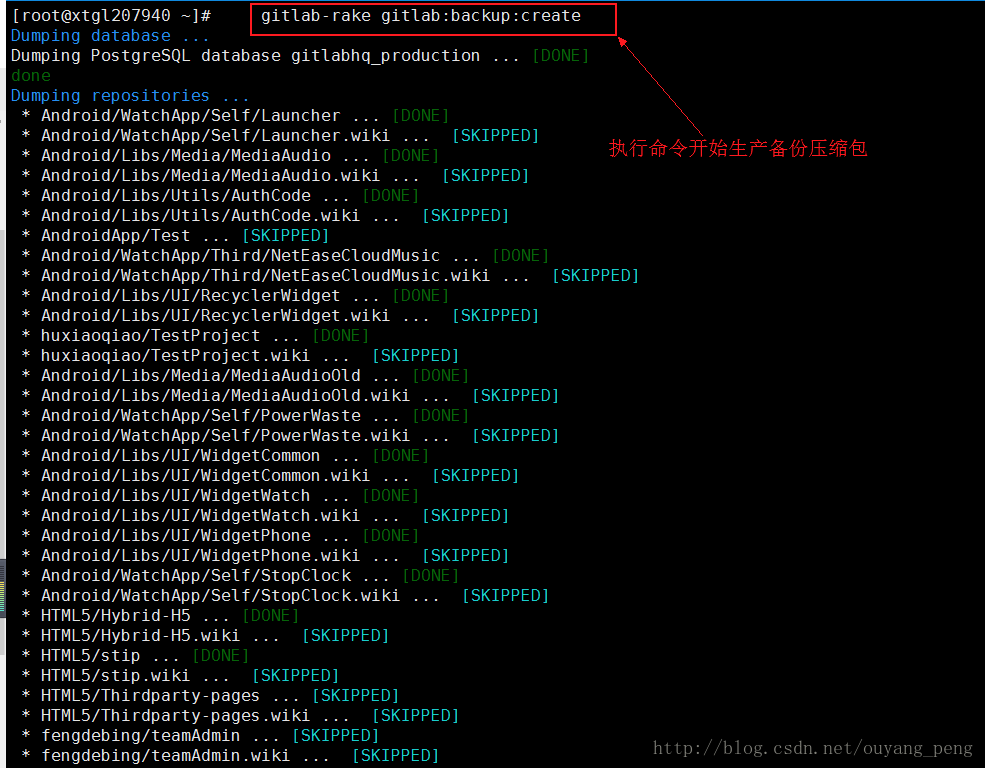The height and width of the screenshot is (768, 985).
Task: Select the gitlabhq_production PostgreSQL dump line
Action: tap(300, 56)
